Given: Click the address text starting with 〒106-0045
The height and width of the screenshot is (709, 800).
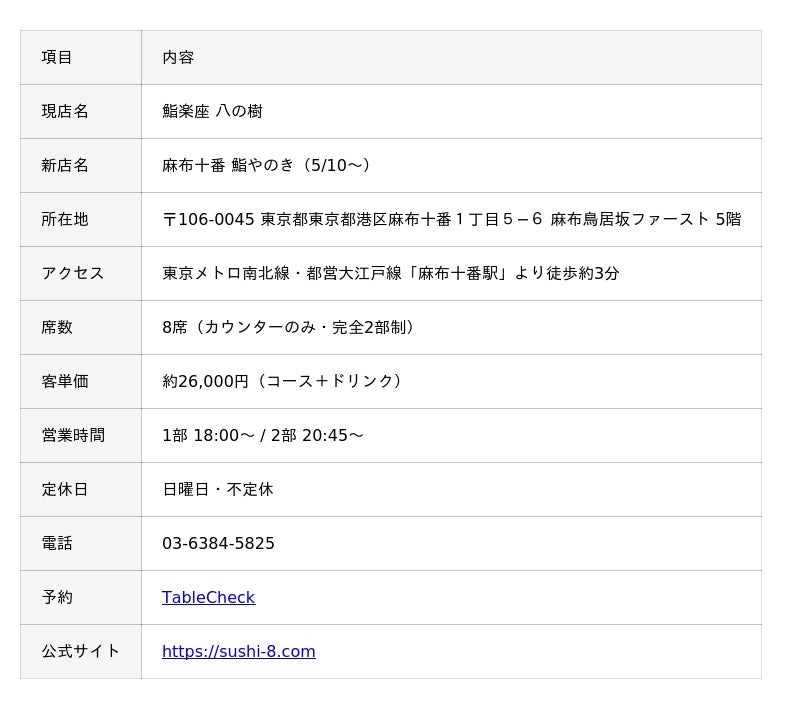Looking at the screenshot, I should point(451,219).
